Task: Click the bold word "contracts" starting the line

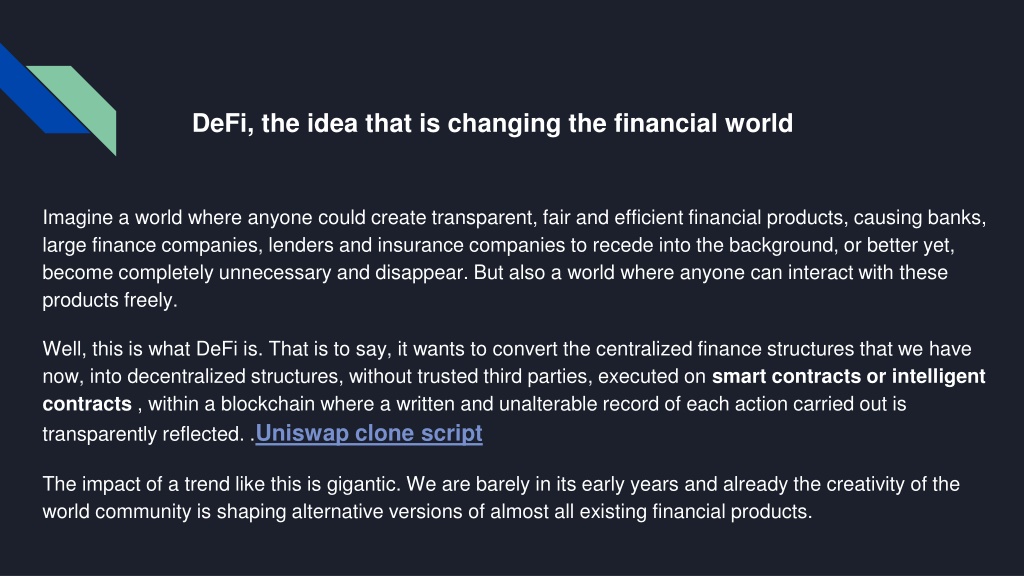Action: coord(87,404)
